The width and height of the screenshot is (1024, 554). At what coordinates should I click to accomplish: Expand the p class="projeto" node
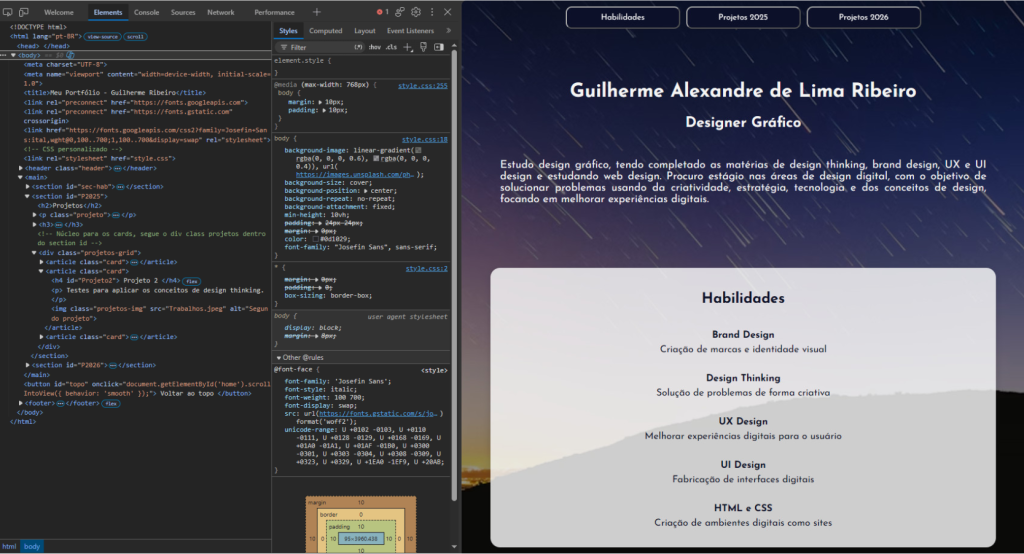pos(35,214)
